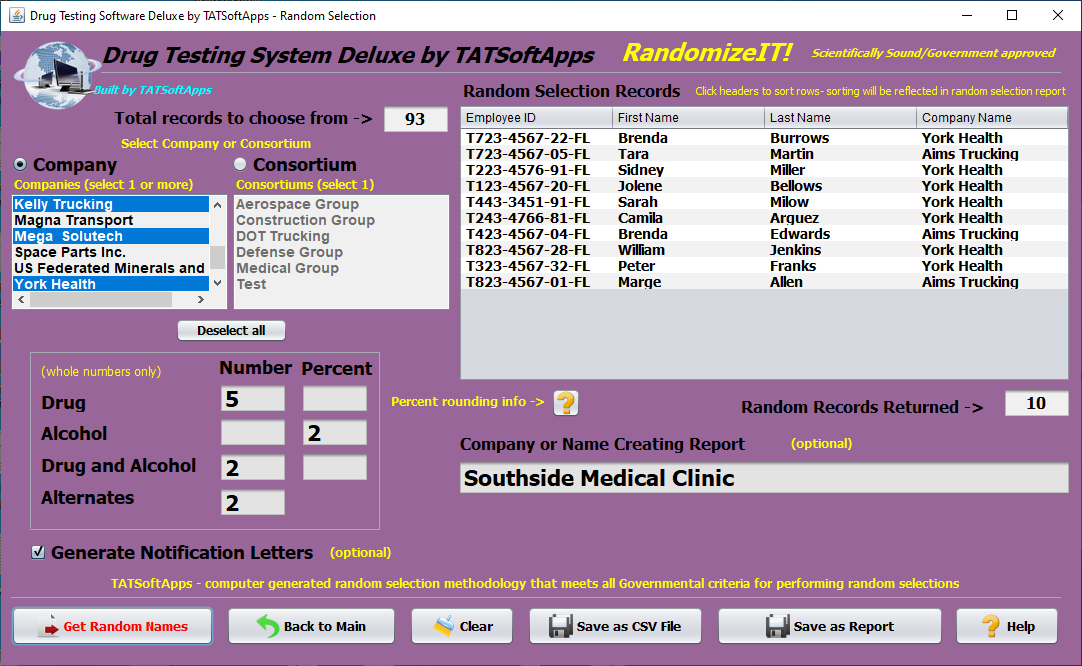
Task: Go Back to Main screen
Action: 311,626
